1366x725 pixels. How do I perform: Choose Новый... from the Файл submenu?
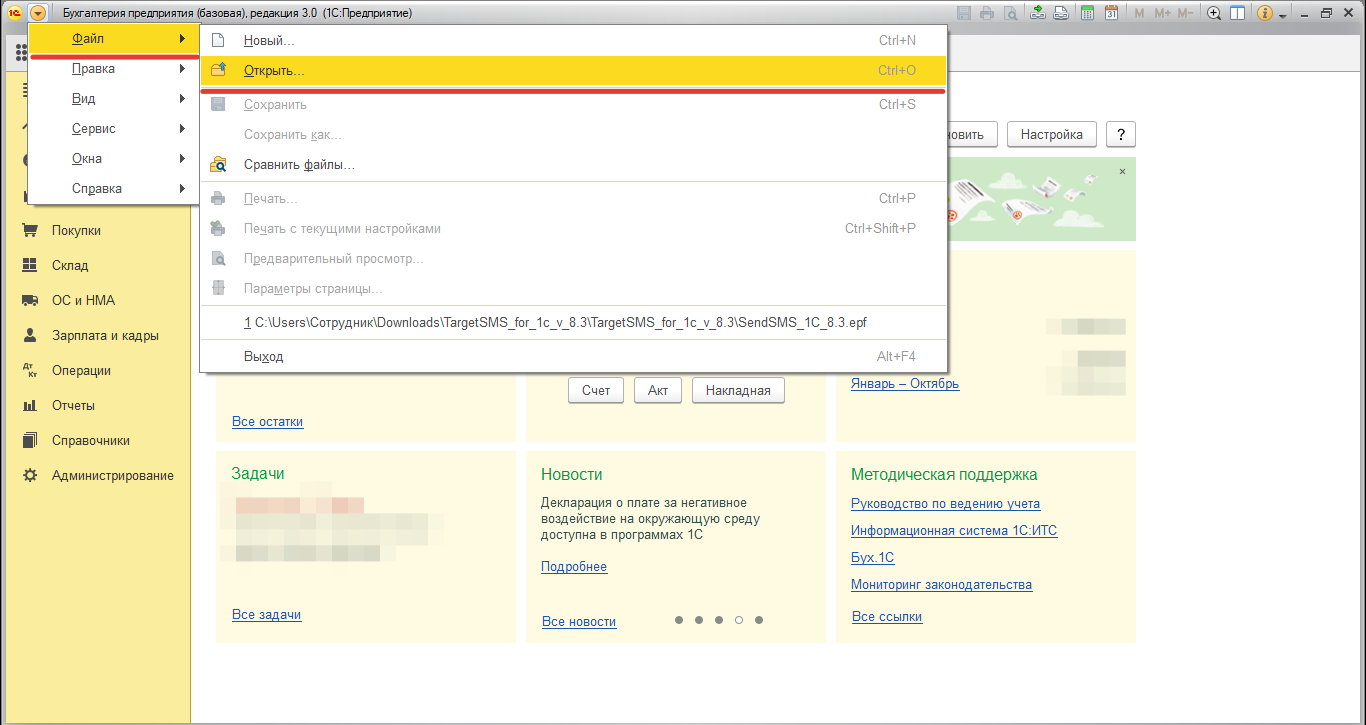pyautogui.click(x=573, y=41)
